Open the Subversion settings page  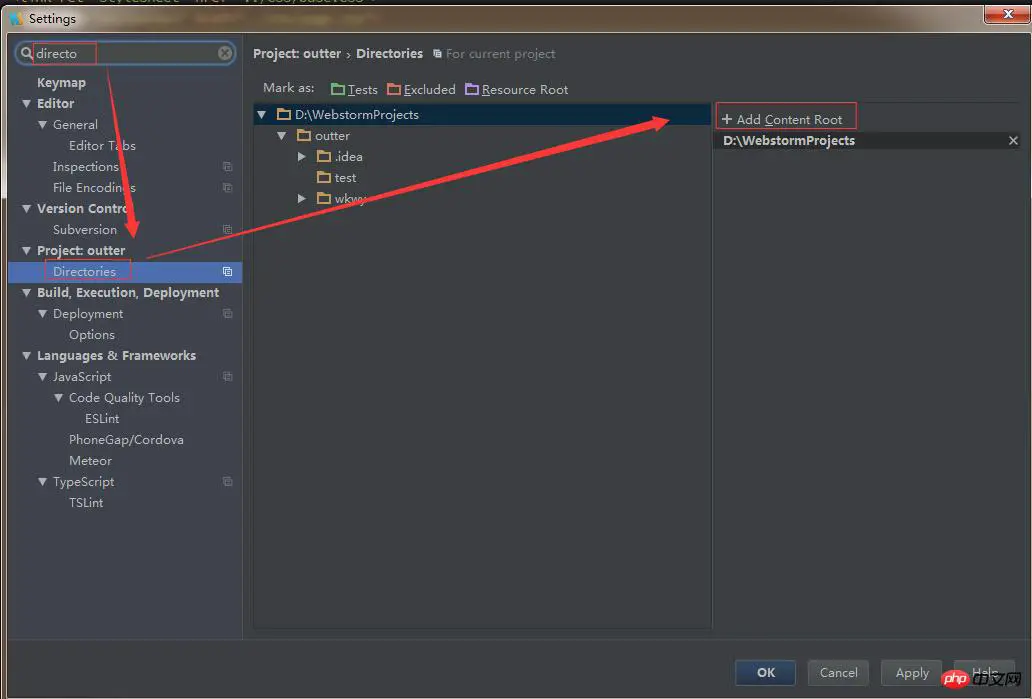(x=85, y=230)
